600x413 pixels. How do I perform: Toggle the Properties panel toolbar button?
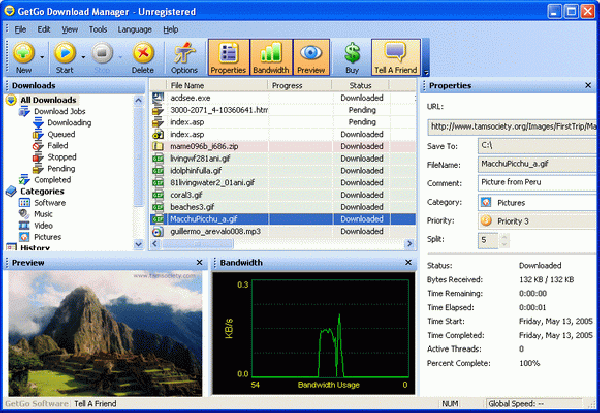pyautogui.click(x=229, y=57)
